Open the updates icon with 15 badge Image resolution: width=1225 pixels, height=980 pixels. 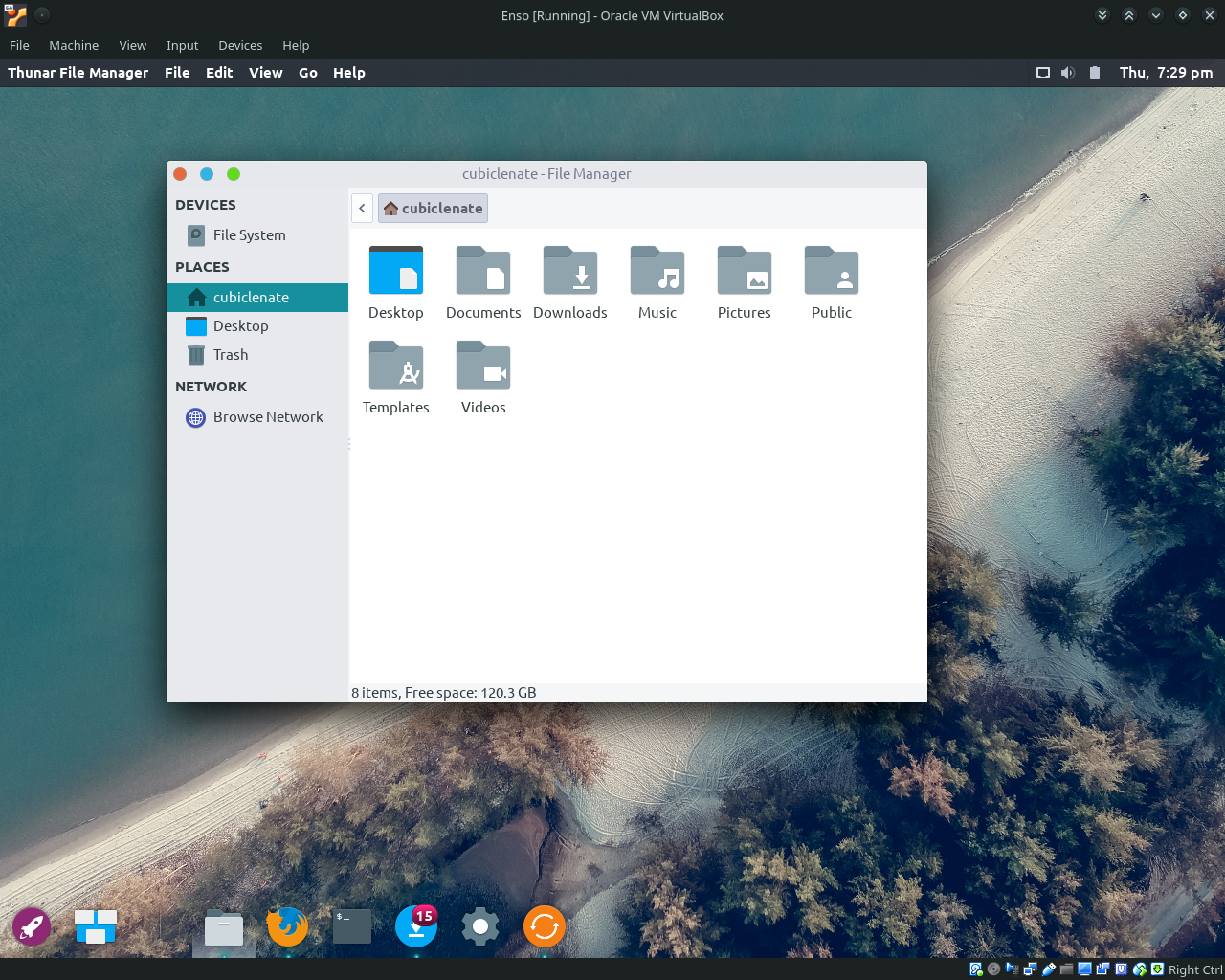[415, 925]
